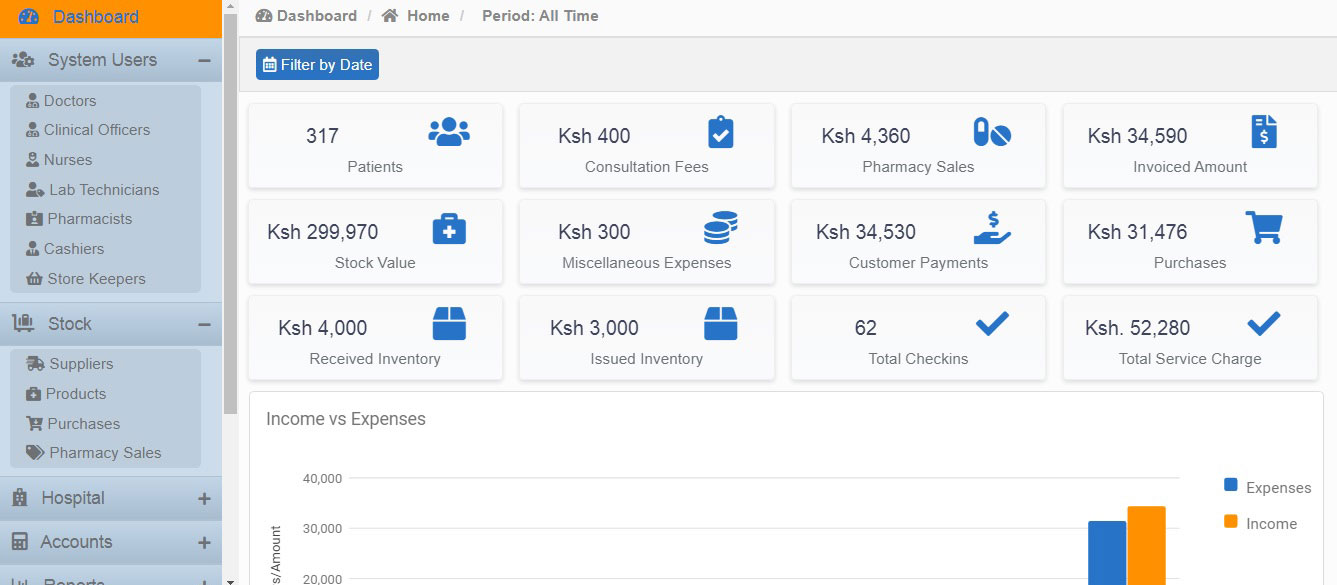The image size is (1337, 585).
Task: Expand the Accounts sidebar section
Action: [204, 543]
